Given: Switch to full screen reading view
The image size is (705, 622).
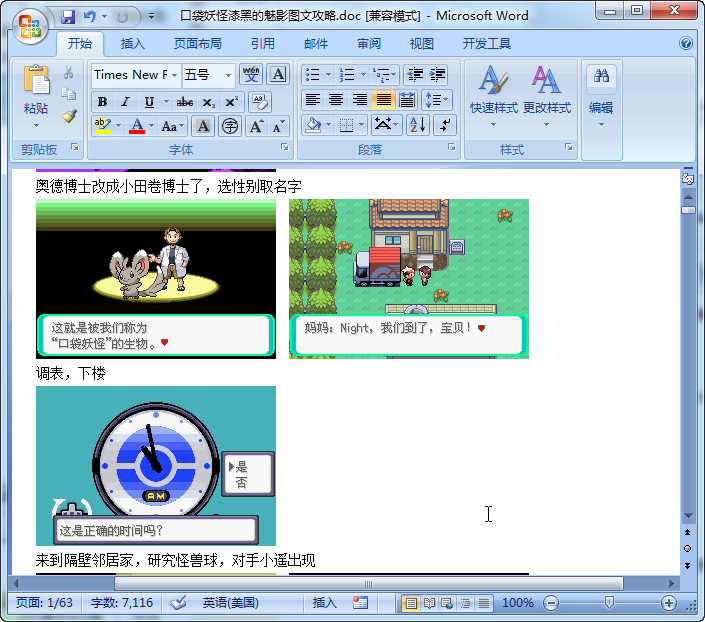Looking at the screenshot, I should (x=429, y=603).
